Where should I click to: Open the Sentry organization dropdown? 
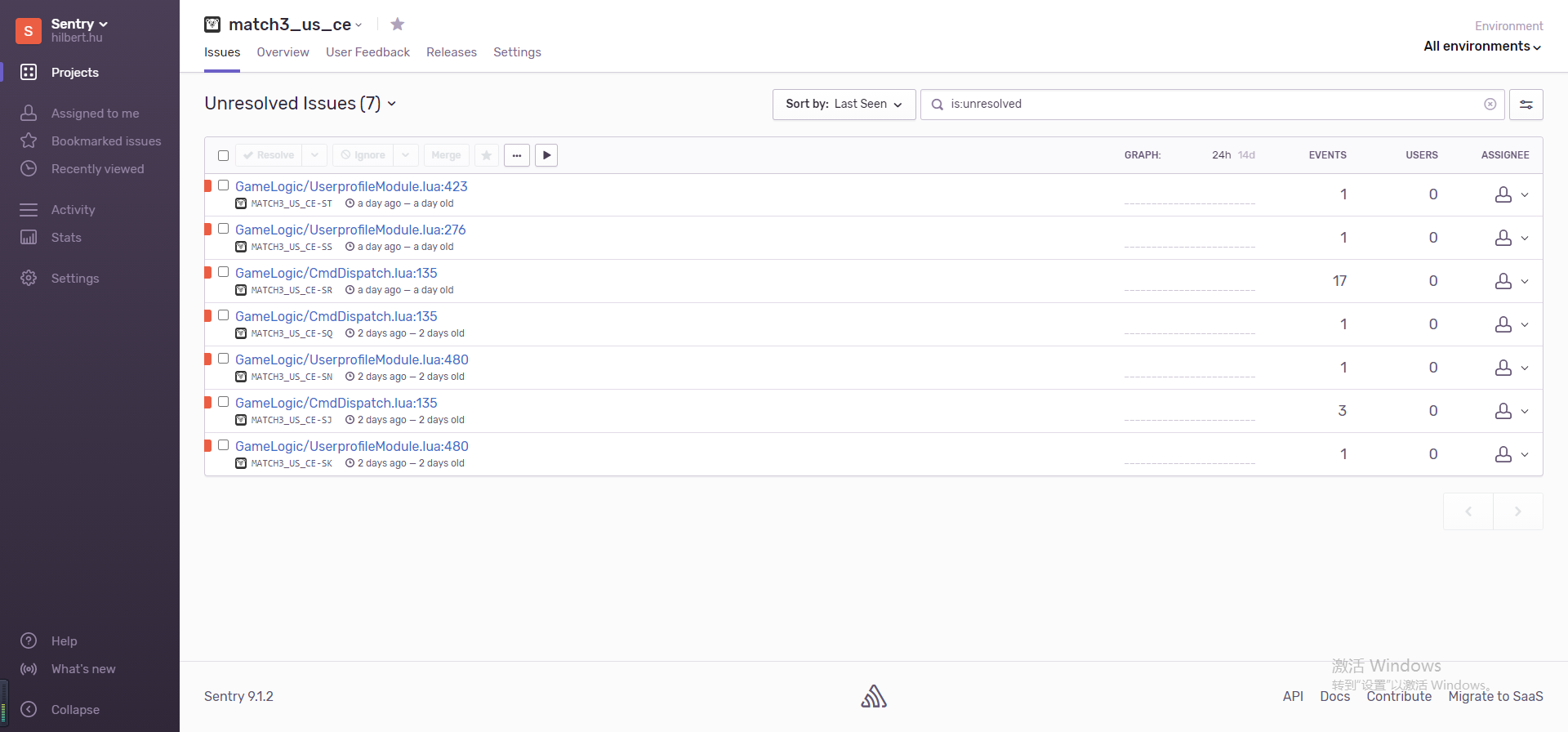point(79,24)
